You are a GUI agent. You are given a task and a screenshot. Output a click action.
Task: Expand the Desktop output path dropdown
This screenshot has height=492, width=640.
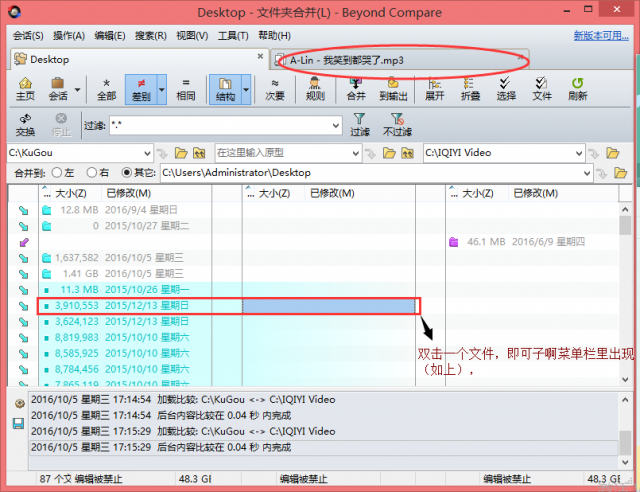(x=587, y=173)
